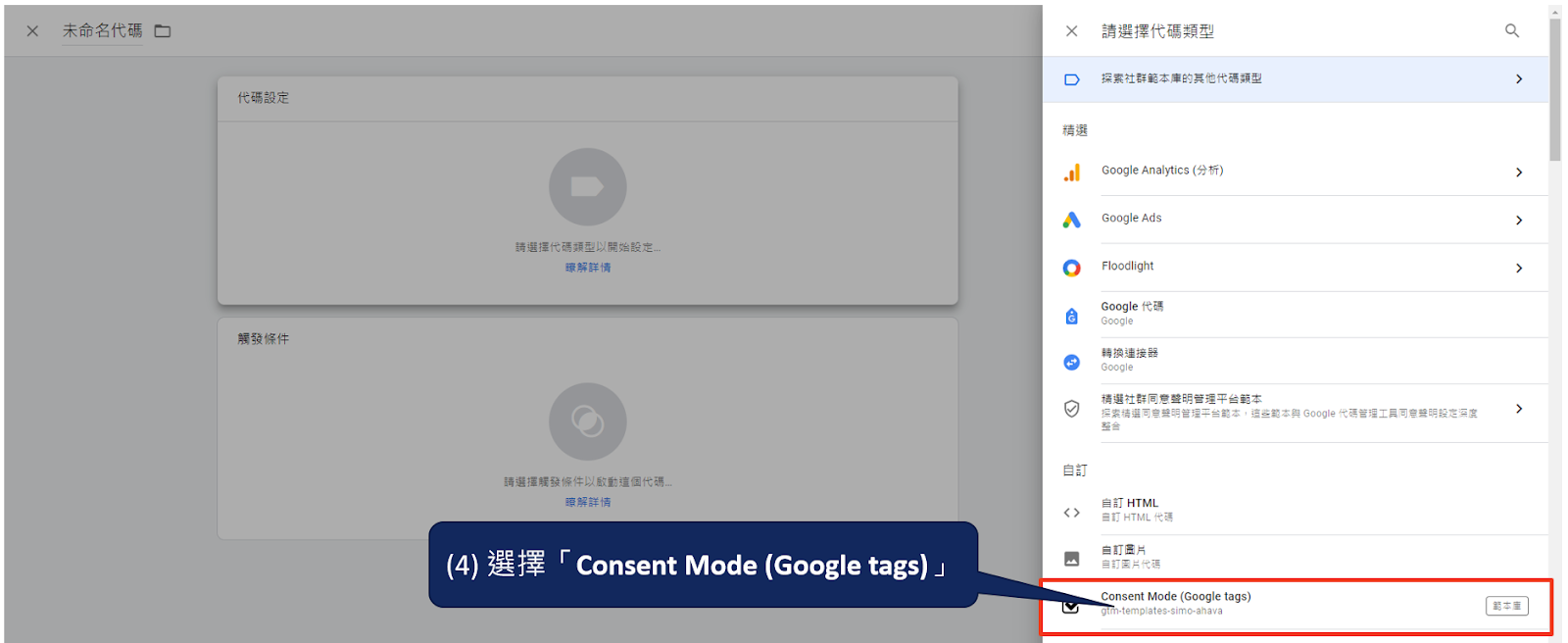This screenshot has height=643, width=1568.
Task: Click the 轉換連接器 linker icon
Action: [1072, 362]
